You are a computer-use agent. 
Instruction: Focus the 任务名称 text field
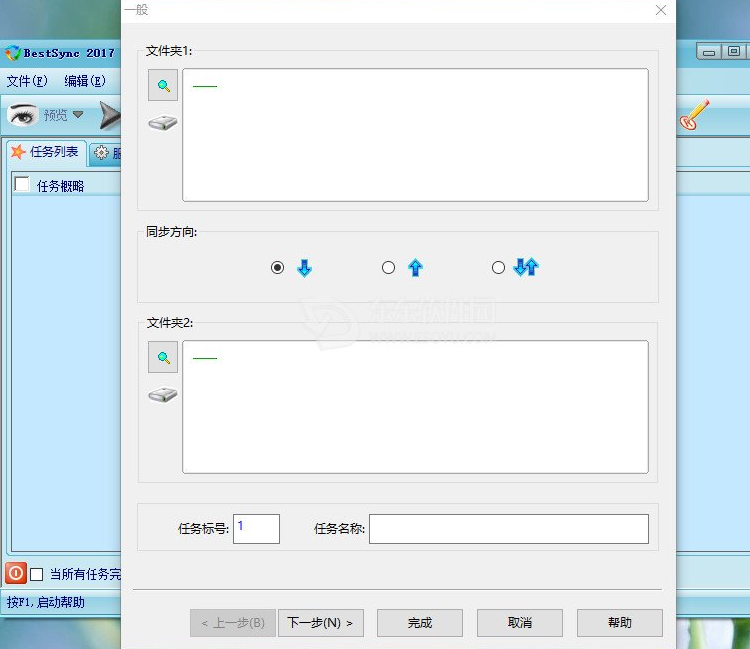click(509, 529)
